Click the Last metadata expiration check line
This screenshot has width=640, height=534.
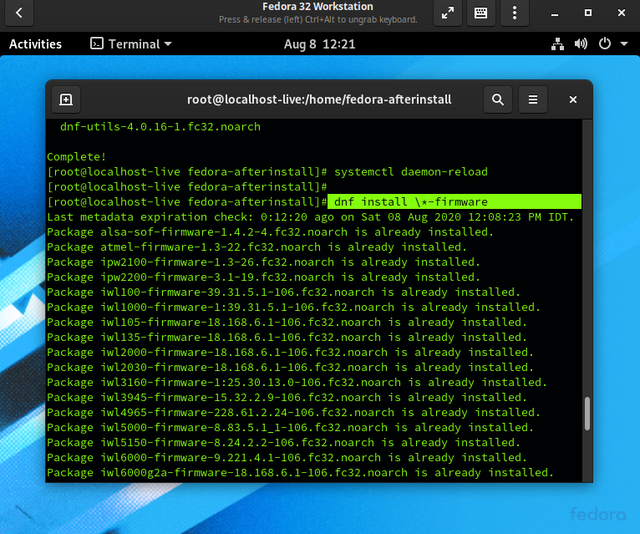[310, 217]
